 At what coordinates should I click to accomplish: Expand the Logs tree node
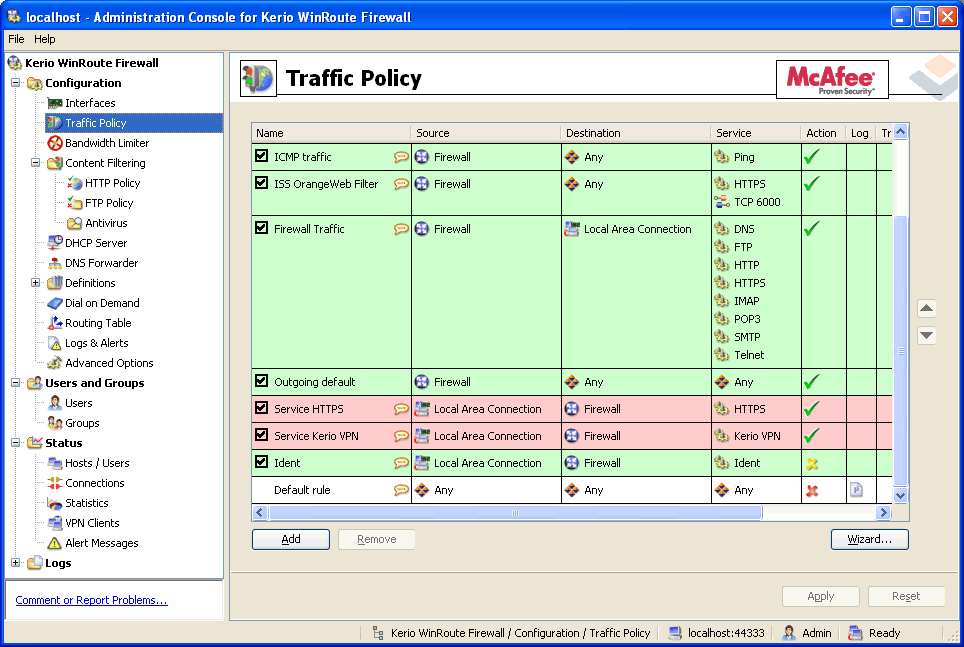(15, 562)
